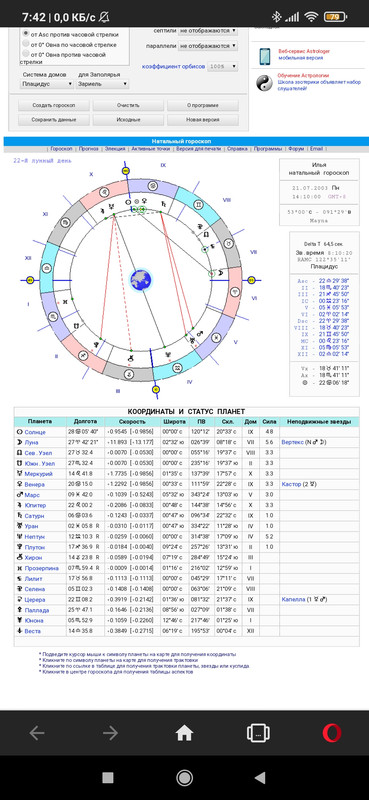Open the Обучение Астрологии link
Screen dimensions: 369x800
pos(304,76)
